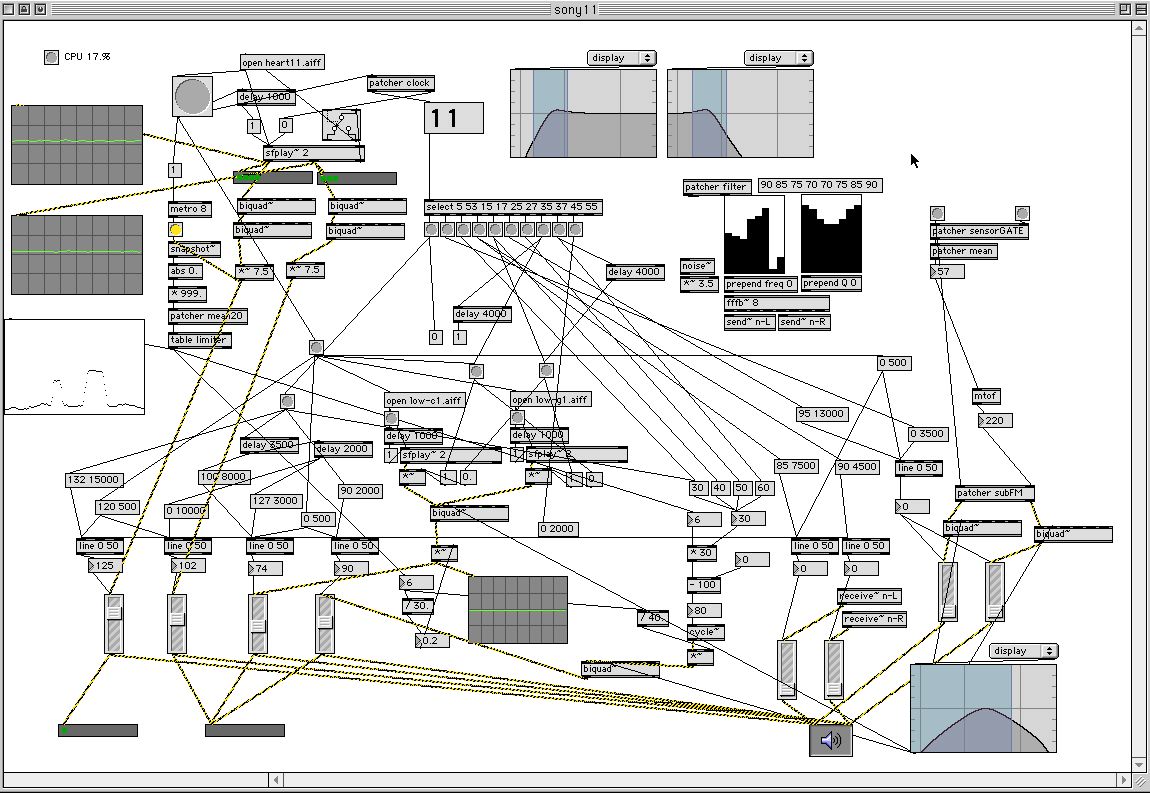Click the frequency bands multislider under patcher filter
Image resolution: width=1150 pixels, height=793 pixels.
pyautogui.click(x=755, y=235)
